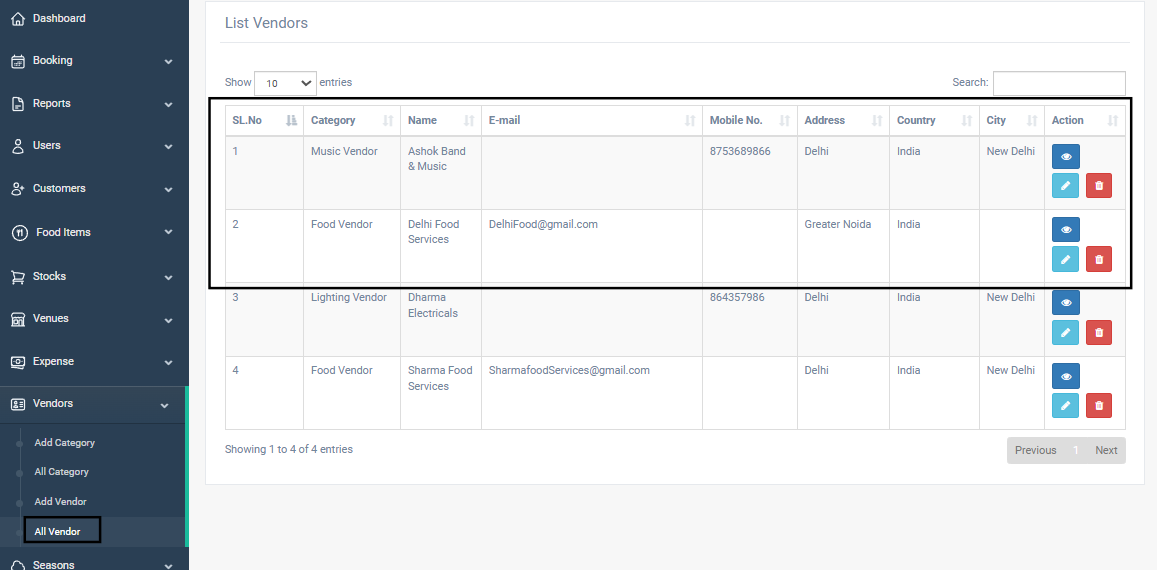
Task: Expand the Expense menu chevron
Action: (168, 363)
